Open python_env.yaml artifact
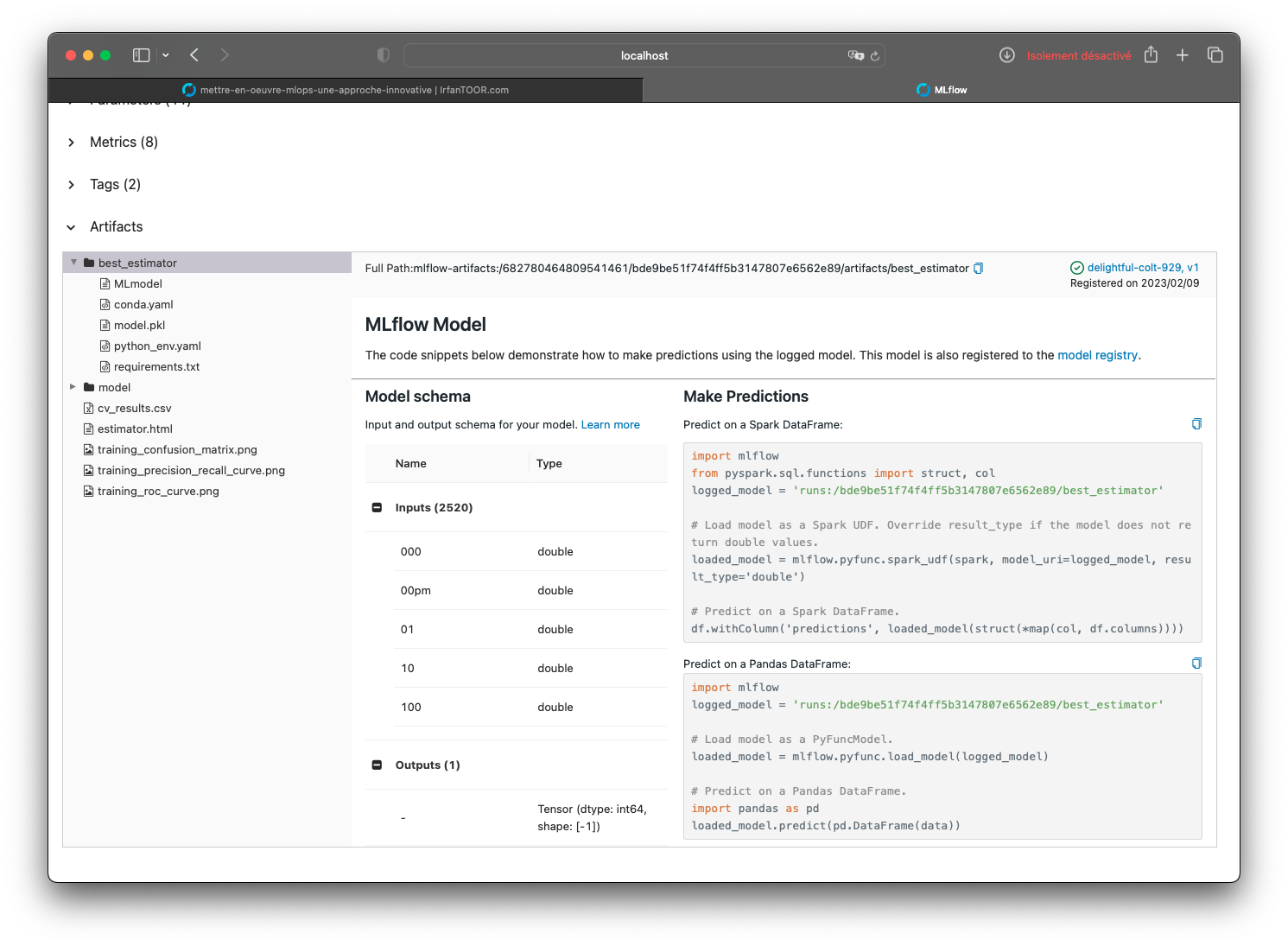The image size is (1288, 946). tap(157, 346)
